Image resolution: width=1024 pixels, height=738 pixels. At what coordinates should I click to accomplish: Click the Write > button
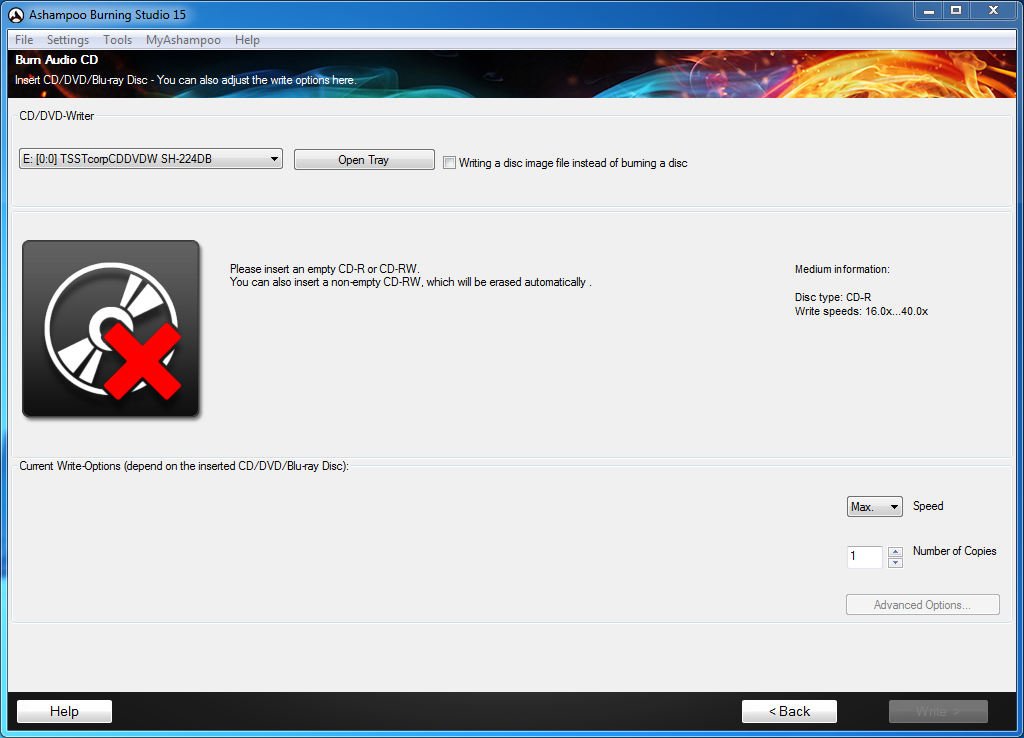[938, 711]
